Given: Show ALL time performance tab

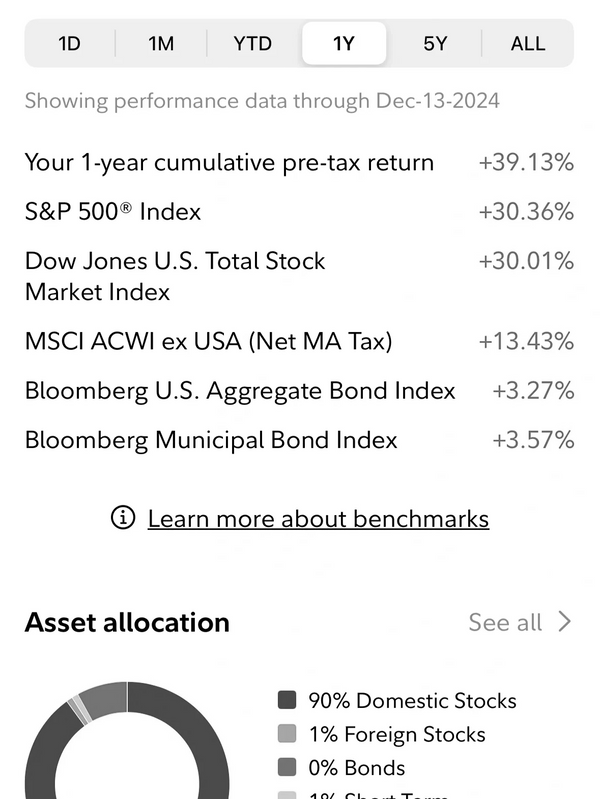Looking at the screenshot, I should click(x=527, y=43).
